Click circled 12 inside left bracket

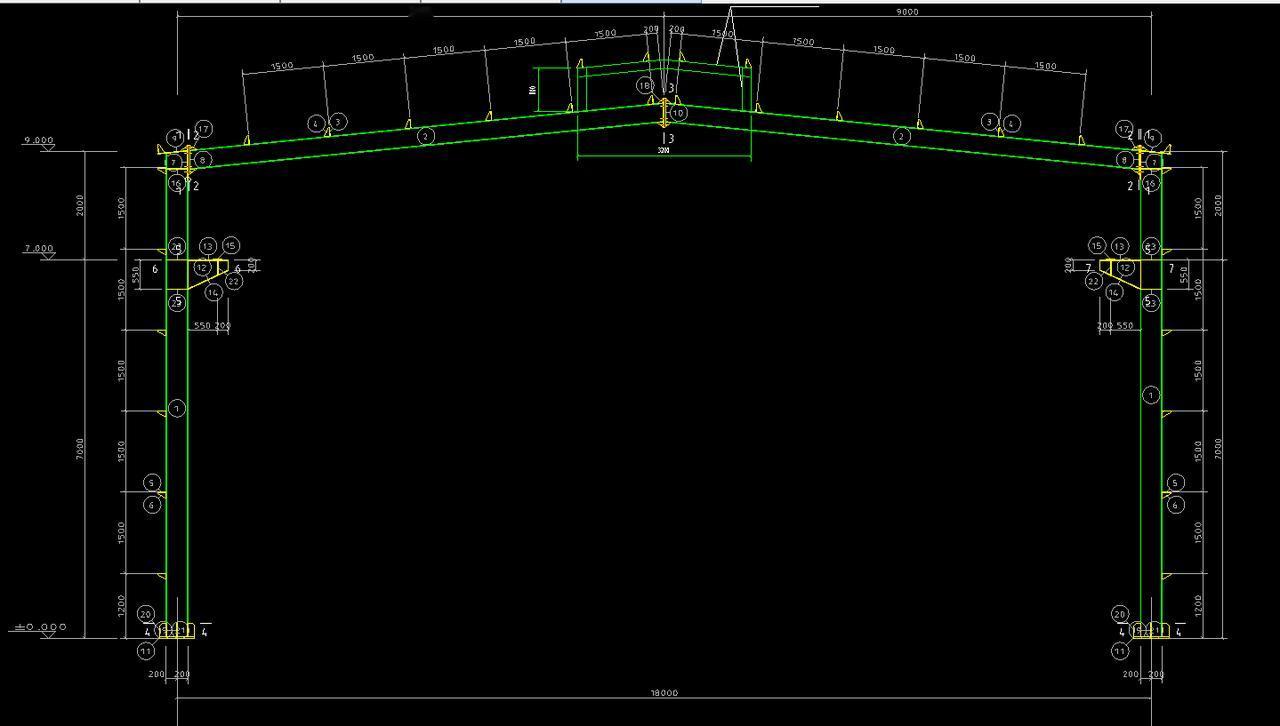[x=203, y=267]
